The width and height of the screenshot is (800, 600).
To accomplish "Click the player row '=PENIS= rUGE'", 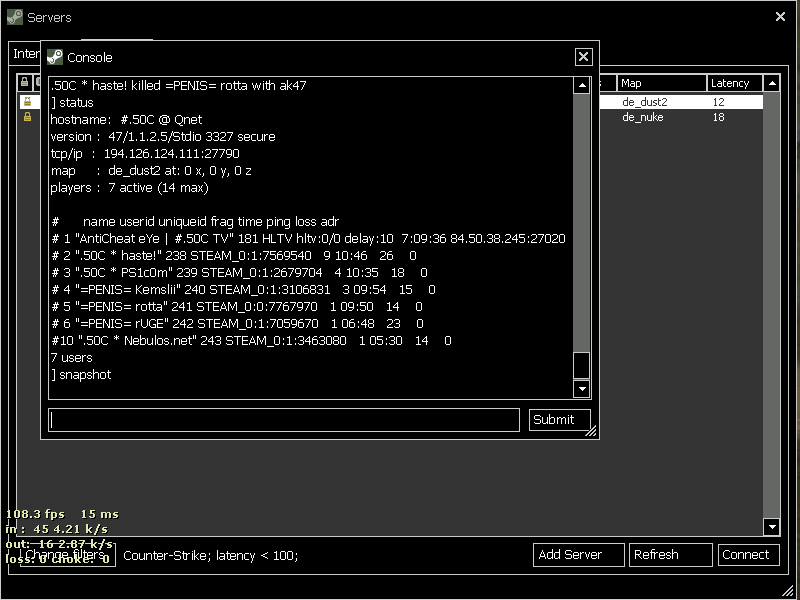I will 237,323.
